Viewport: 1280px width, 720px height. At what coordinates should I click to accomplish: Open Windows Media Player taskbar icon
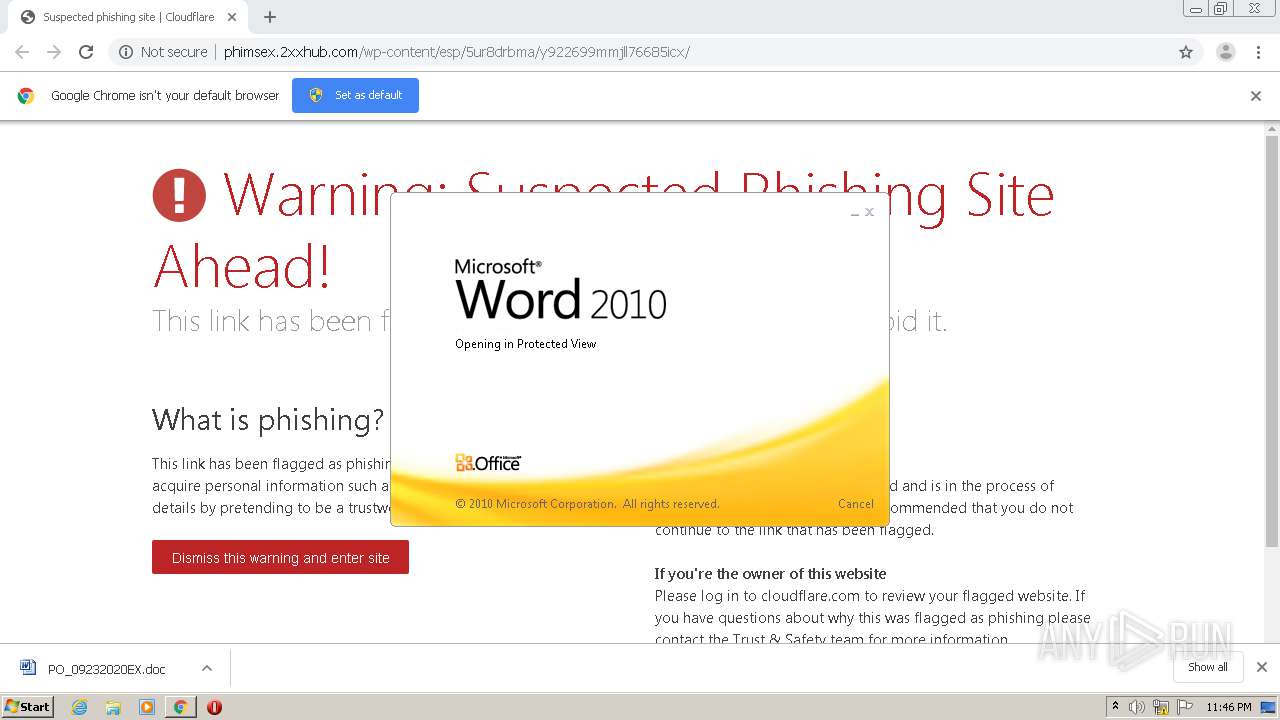[146, 707]
